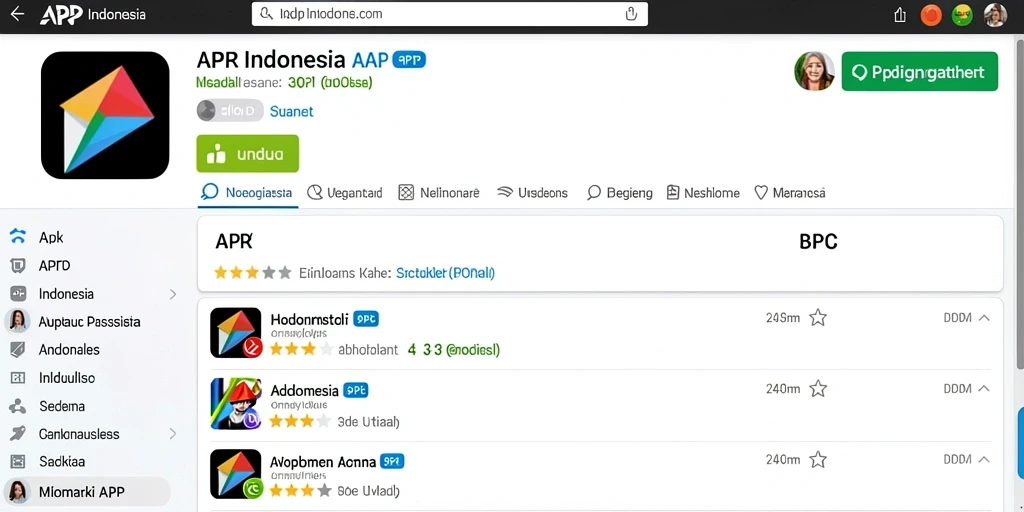Image resolution: width=1024 pixels, height=512 pixels.
Task: Collapse the Avopbmen Acnna row chevron
Action: (x=984, y=460)
